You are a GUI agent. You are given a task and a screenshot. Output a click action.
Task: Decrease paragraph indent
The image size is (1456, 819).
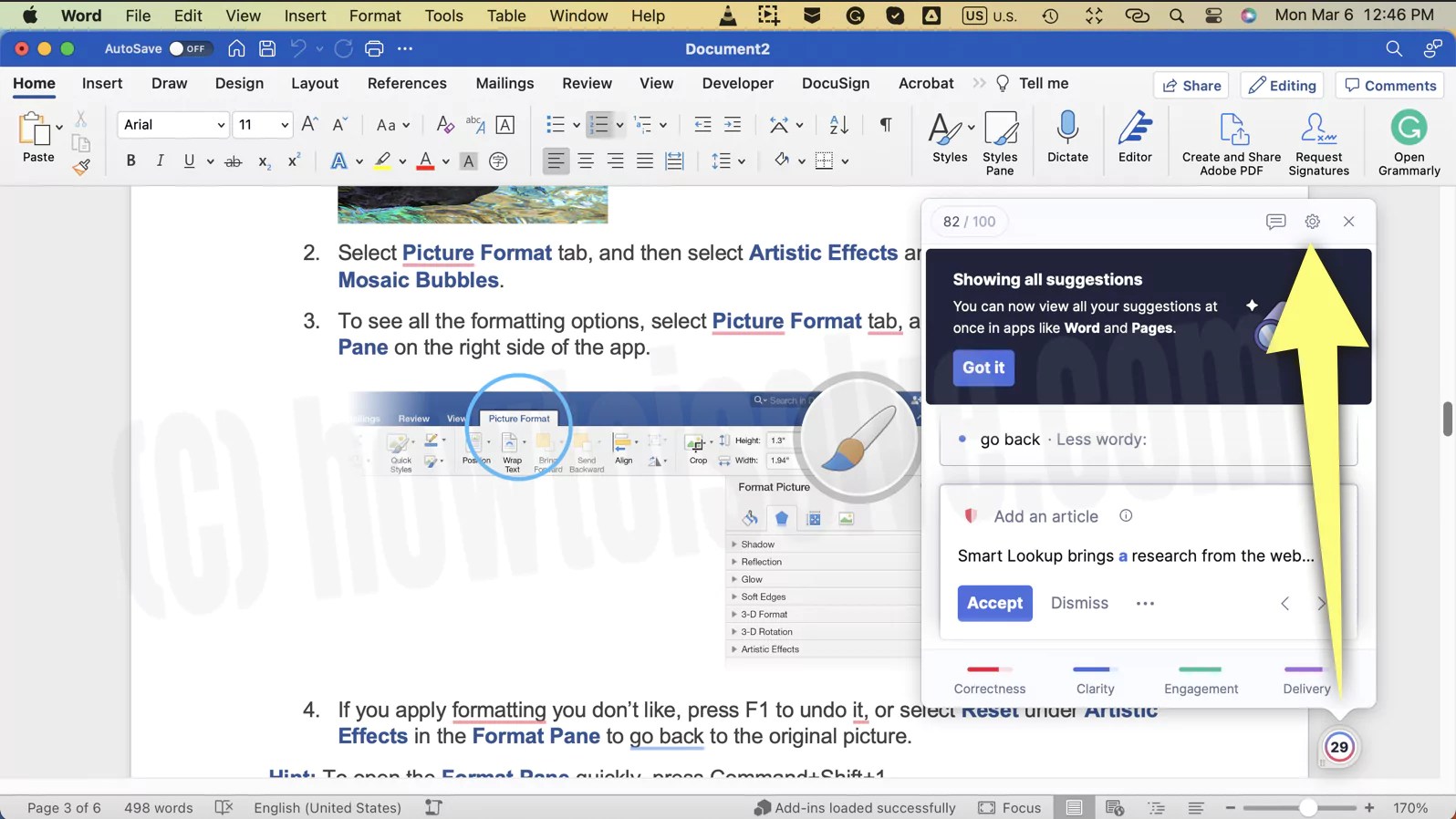[x=702, y=124]
